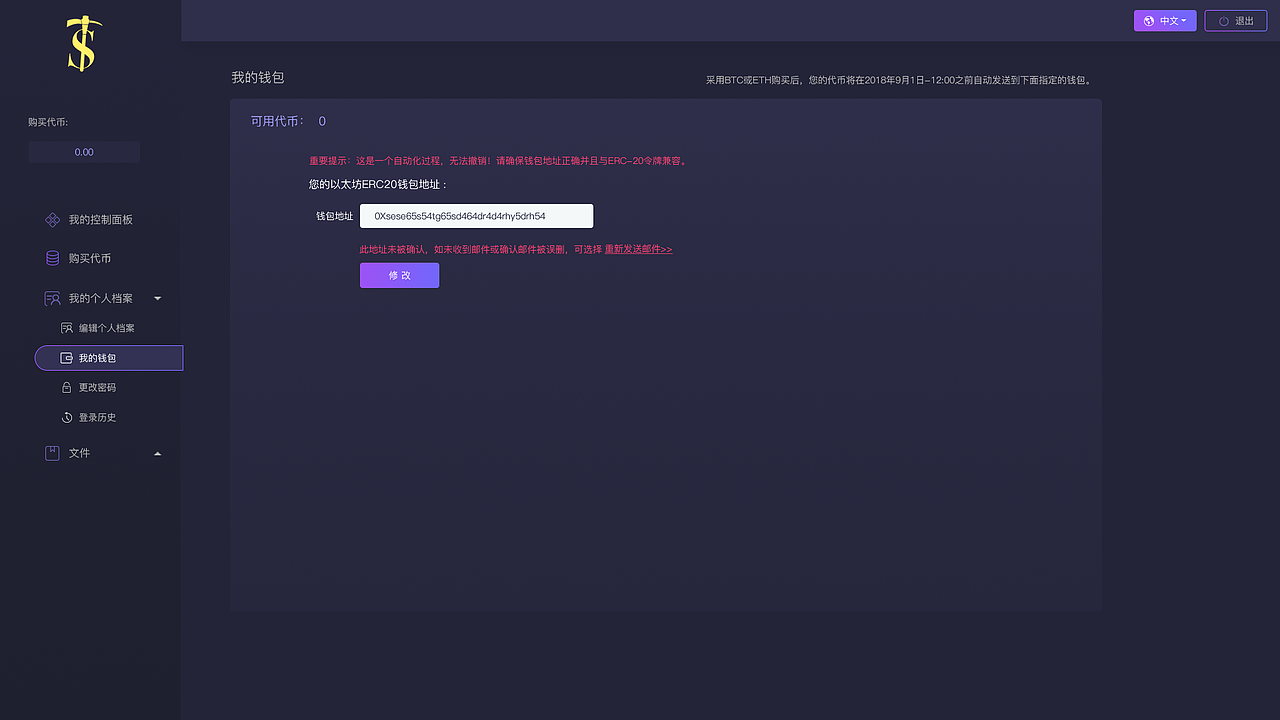Click the 采用BTC或ETH购买后 notice text
The height and width of the screenshot is (720, 1280).
[x=899, y=80]
